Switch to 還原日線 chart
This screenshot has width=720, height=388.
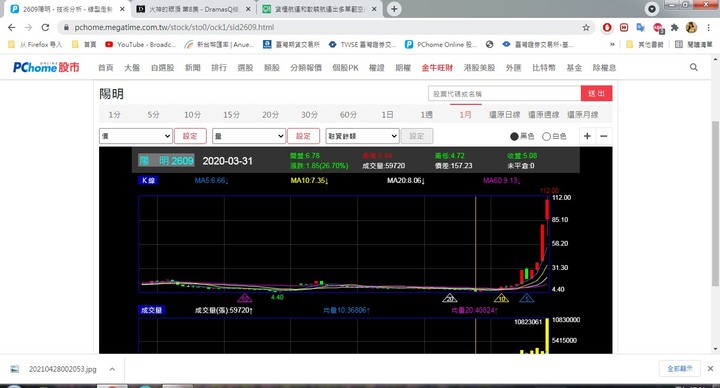point(504,115)
